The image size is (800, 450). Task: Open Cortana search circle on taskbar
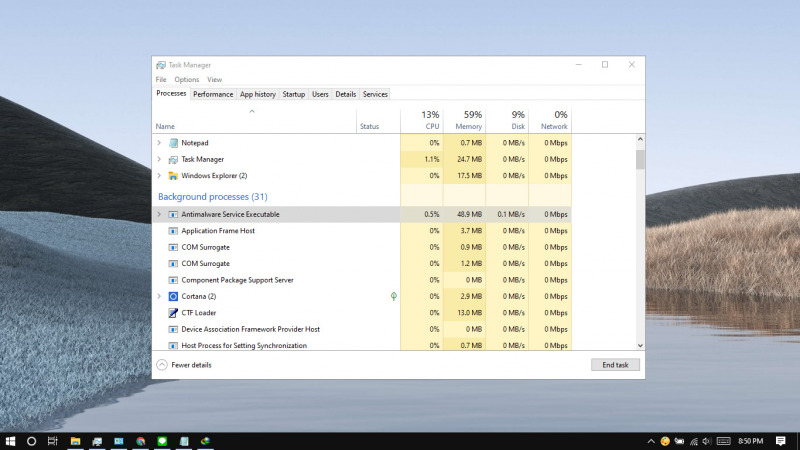tap(31, 441)
